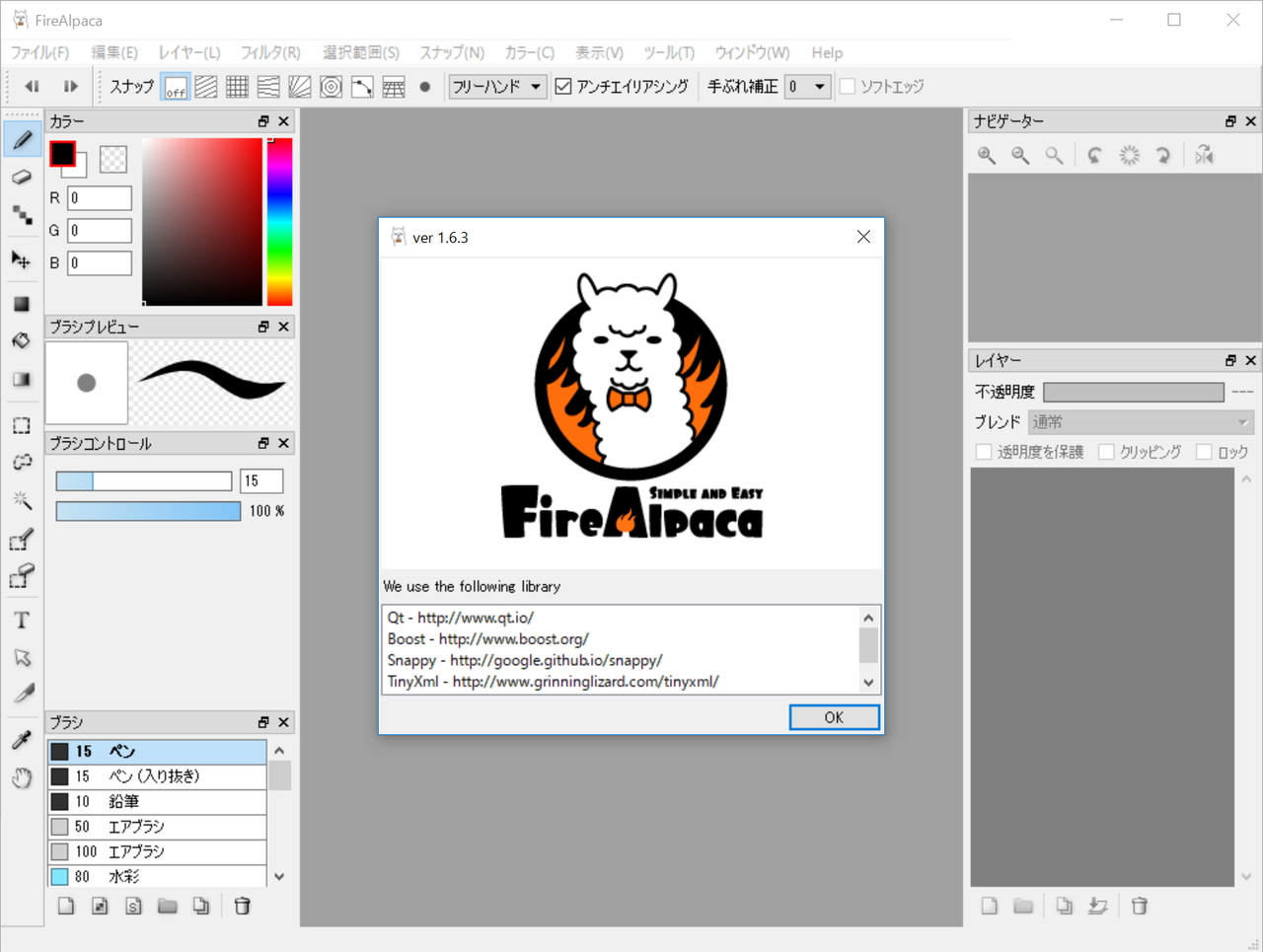Select the Gradient tool
The height and width of the screenshot is (952, 1263).
(22, 379)
